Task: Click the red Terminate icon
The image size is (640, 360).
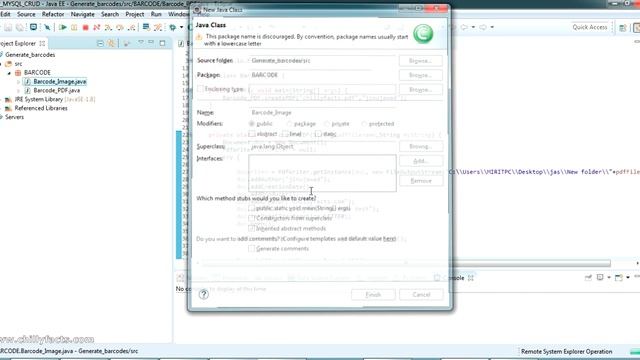Action: (x=85, y=27)
